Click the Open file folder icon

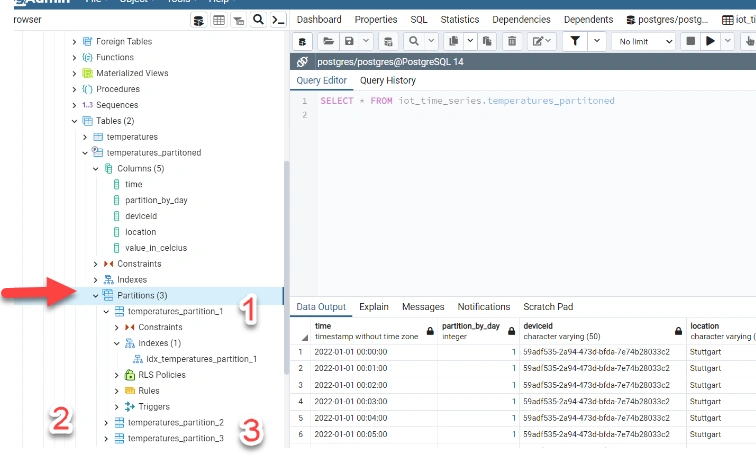coord(328,41)
